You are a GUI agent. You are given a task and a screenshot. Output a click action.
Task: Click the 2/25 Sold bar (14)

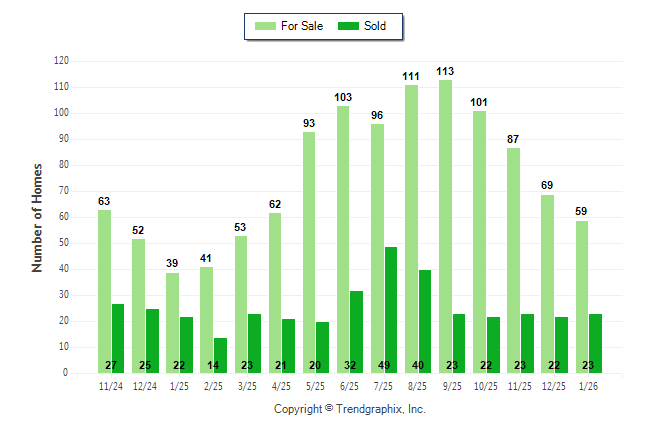[220, 355]
